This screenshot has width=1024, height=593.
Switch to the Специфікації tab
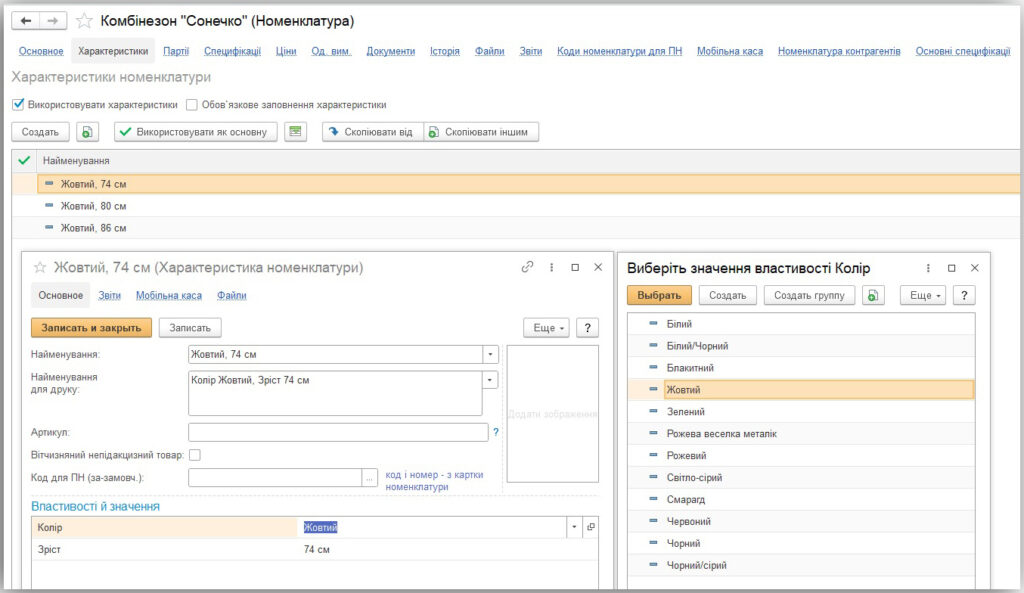[232, 51]
